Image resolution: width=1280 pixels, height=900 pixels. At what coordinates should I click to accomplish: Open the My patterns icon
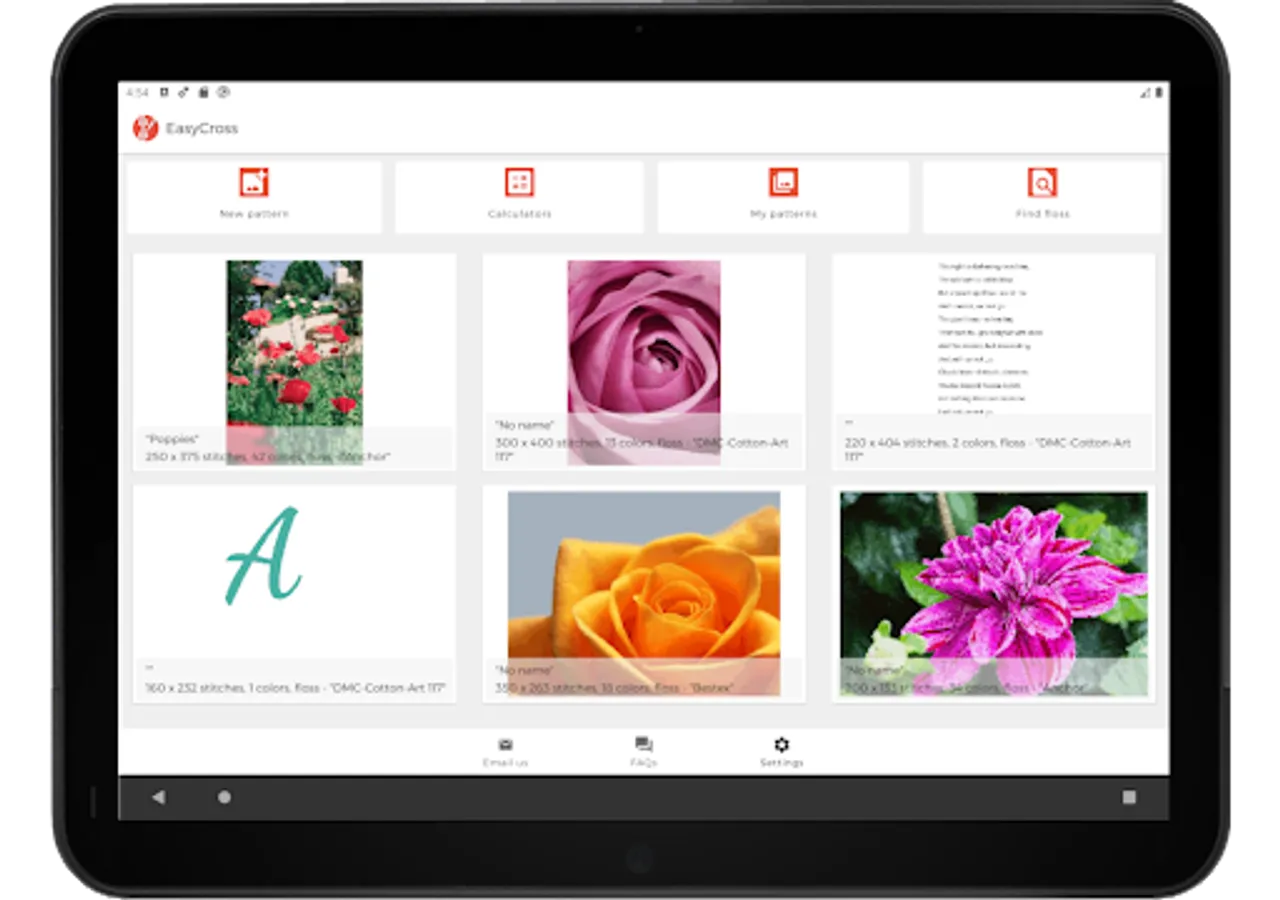pyautogui.click(x=783, y=182)
